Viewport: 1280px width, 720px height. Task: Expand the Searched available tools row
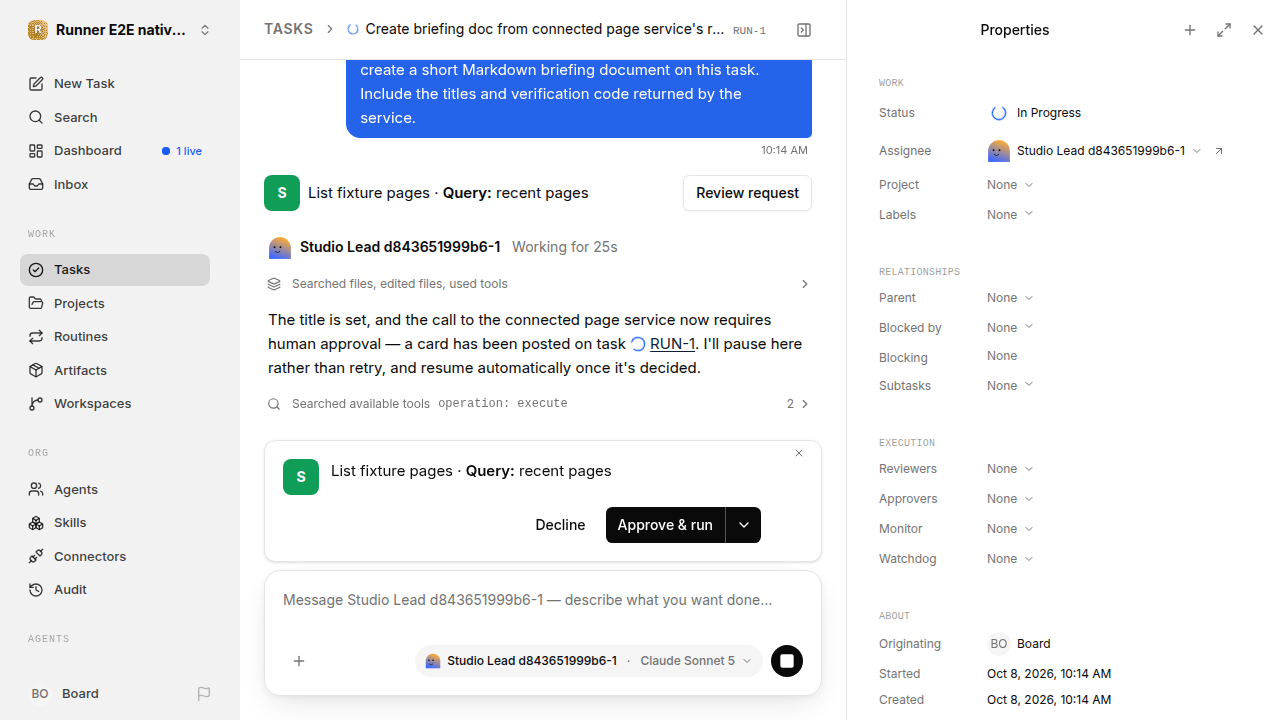(x=538, y=404)
